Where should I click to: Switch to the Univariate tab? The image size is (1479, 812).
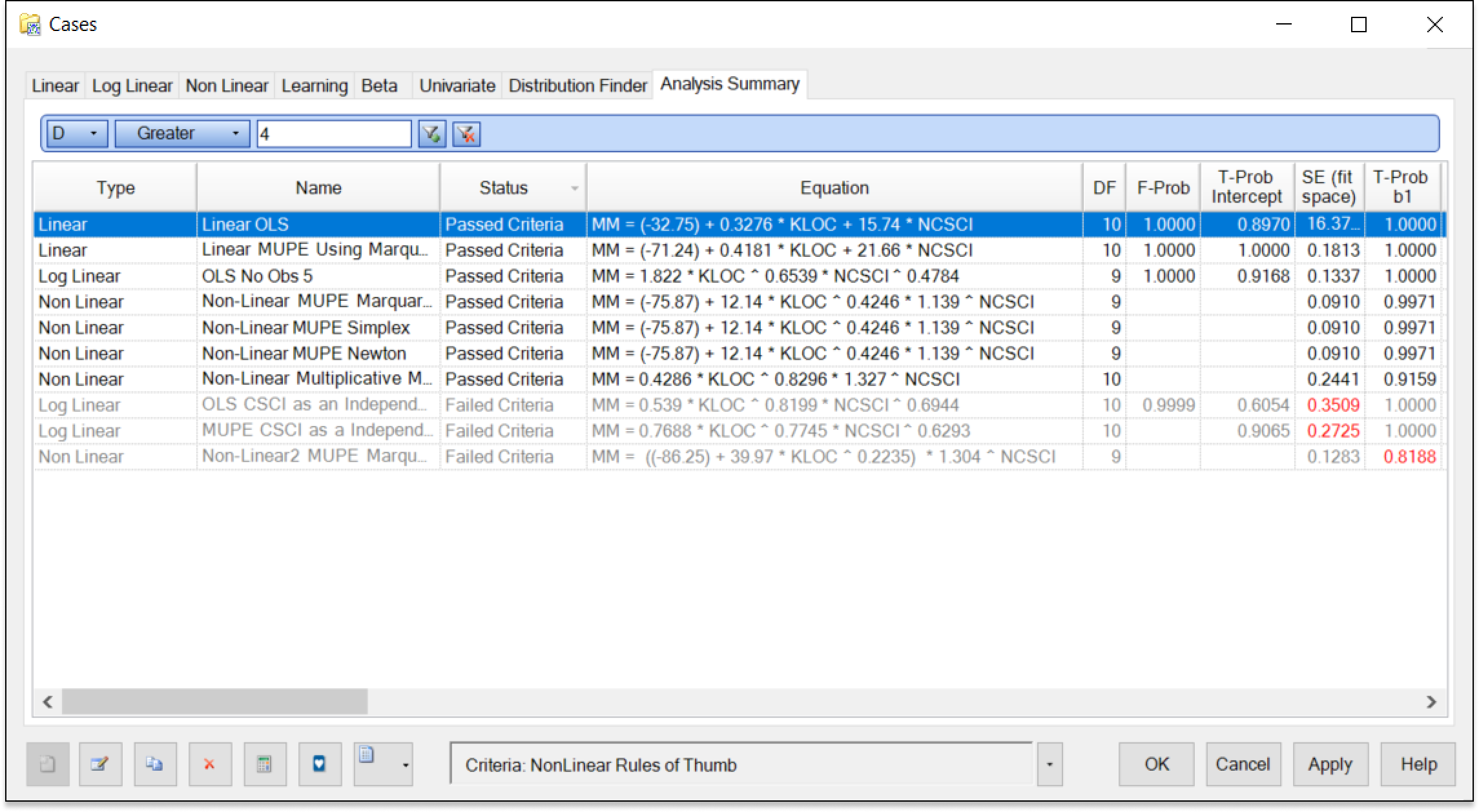pyautogui.click(x=457, y=86)
